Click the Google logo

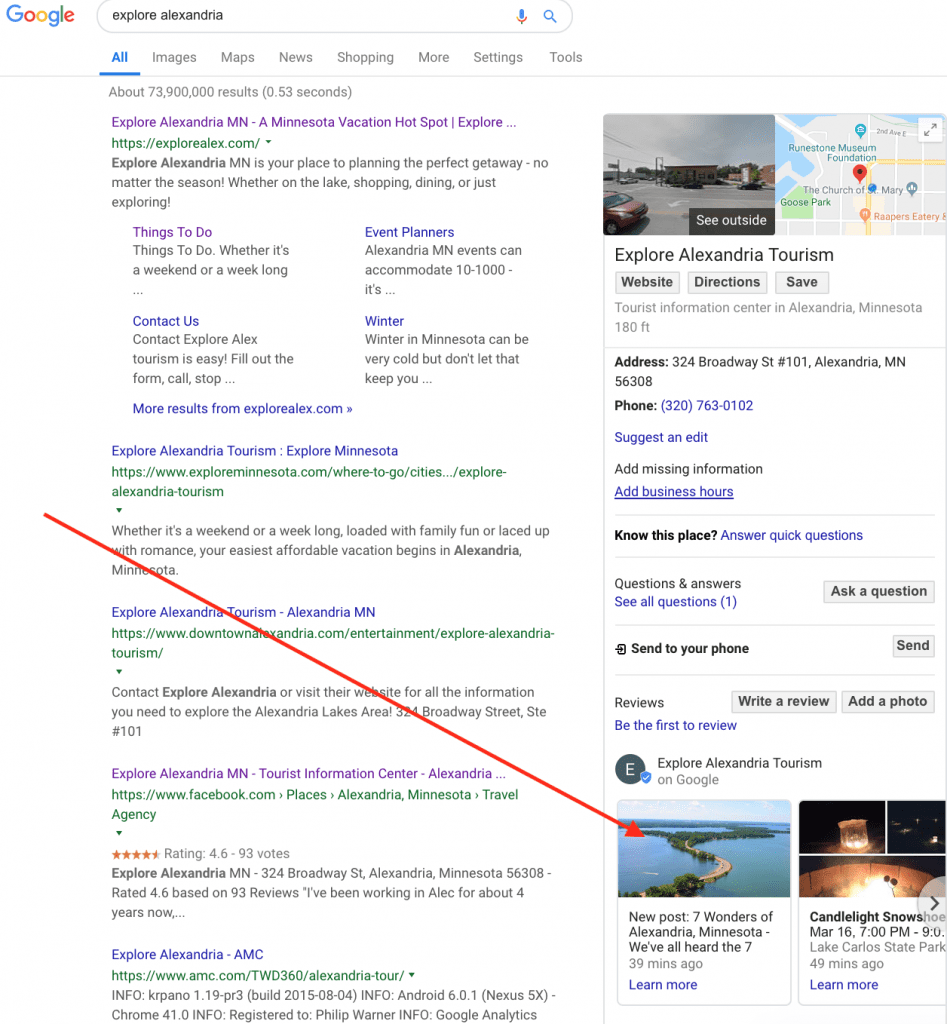click(40, 14)
